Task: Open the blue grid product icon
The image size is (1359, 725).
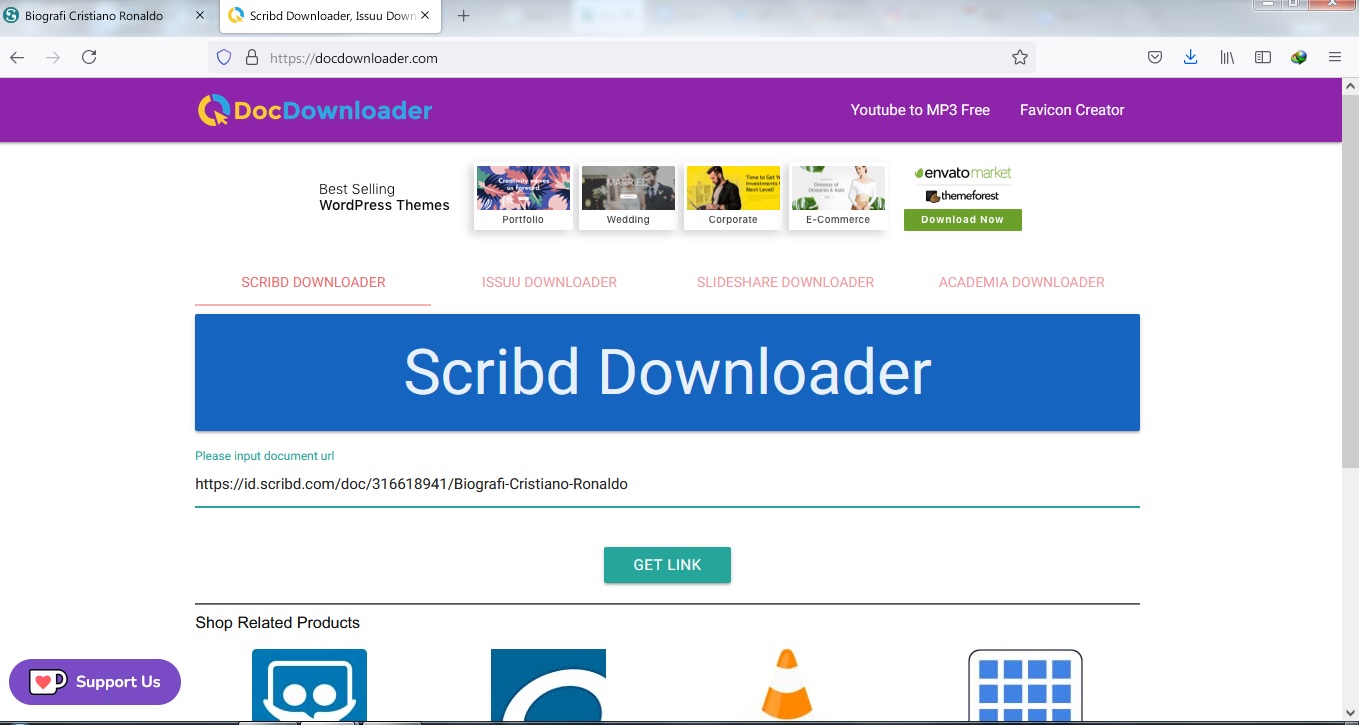Action: coord(1025,686)
